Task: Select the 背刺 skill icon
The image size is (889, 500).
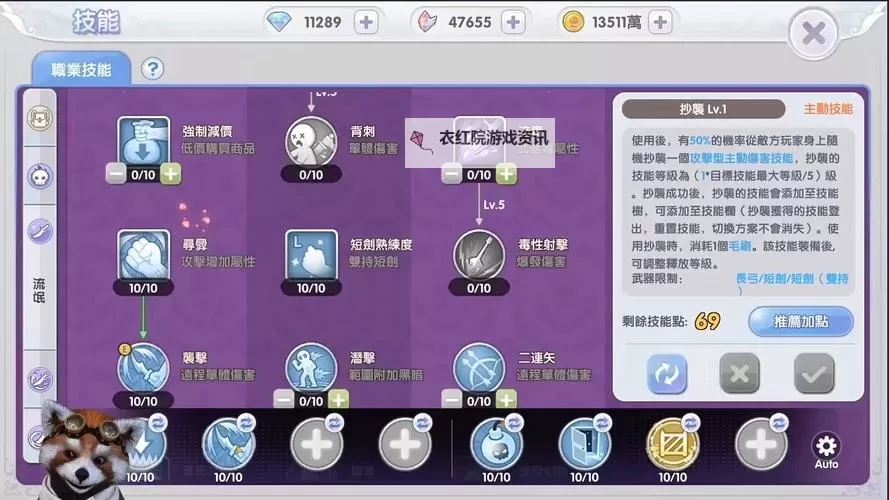Action: pos(311,142)
